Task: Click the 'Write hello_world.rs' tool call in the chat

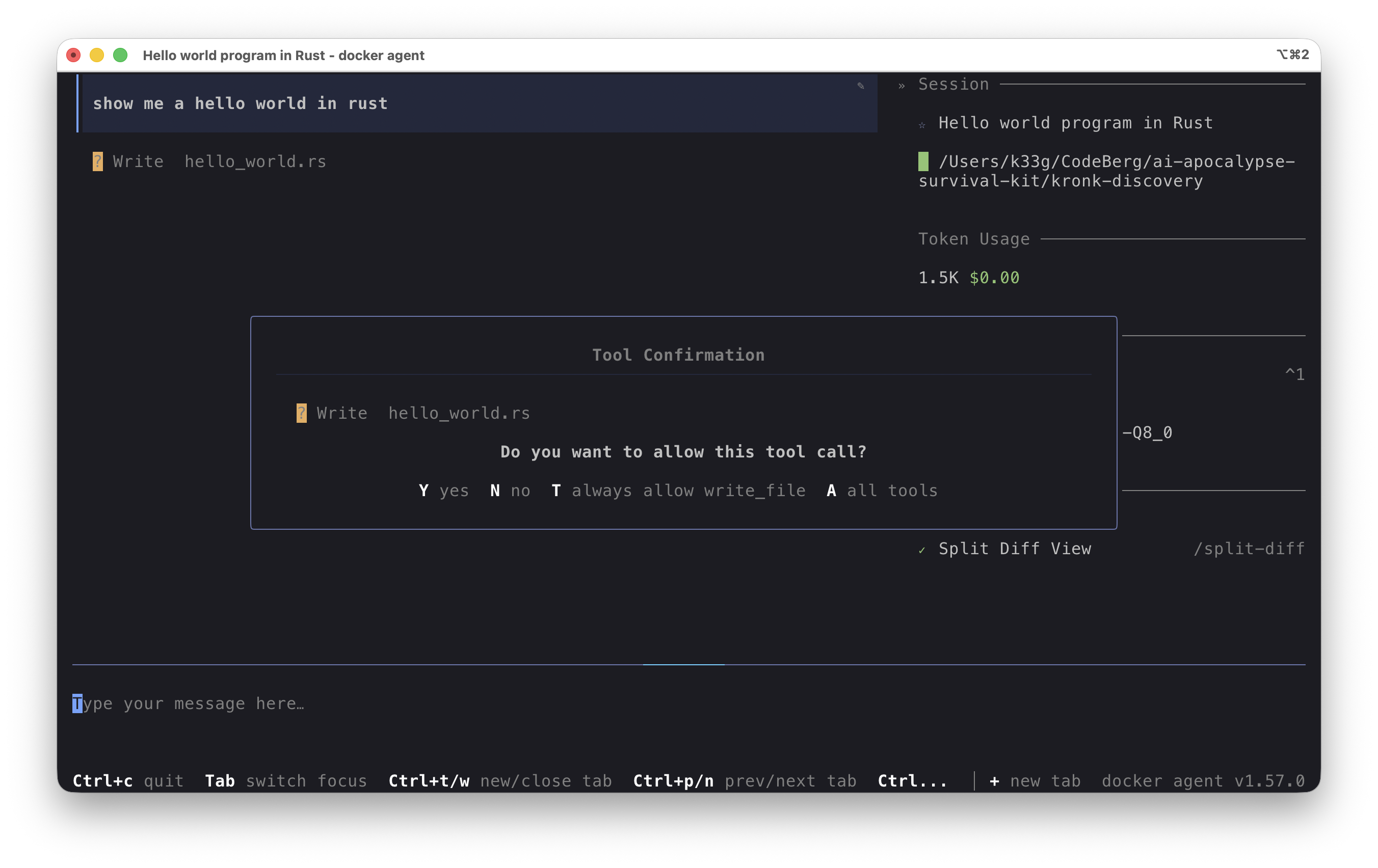Action: 209,161
